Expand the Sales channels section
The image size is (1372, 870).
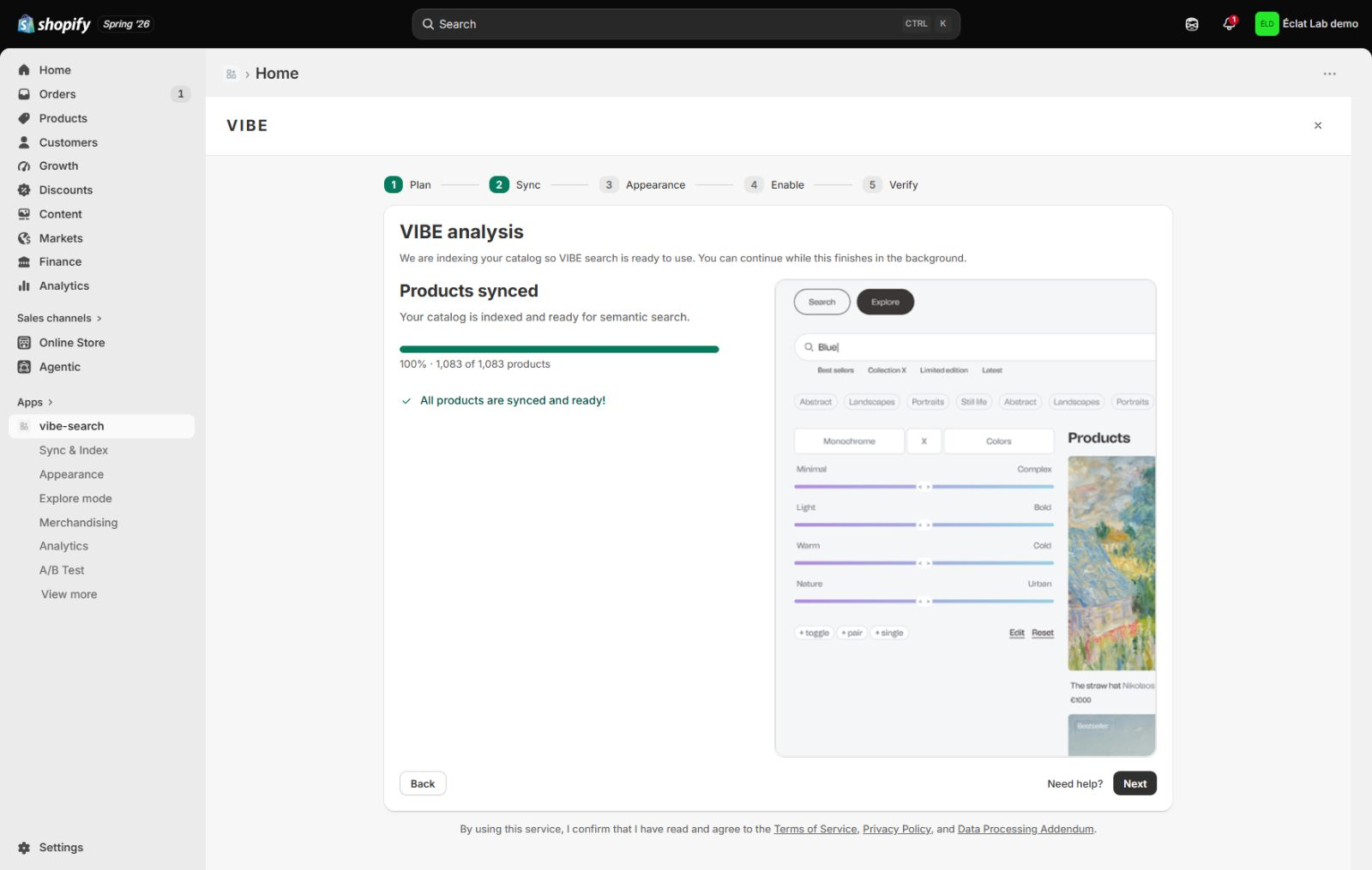[x=59, y=318]
